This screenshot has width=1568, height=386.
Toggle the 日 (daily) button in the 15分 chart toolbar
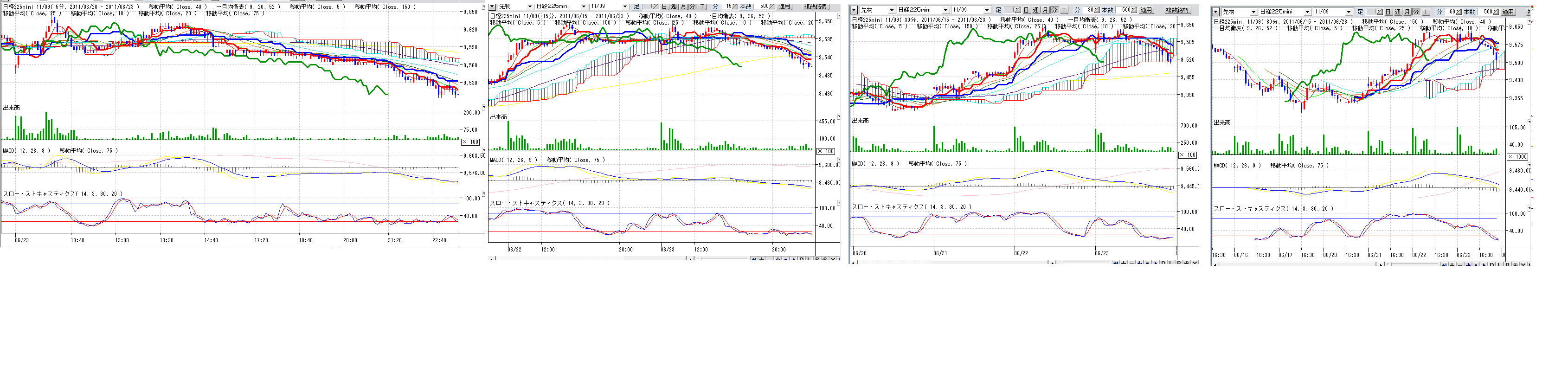[665, 6]
